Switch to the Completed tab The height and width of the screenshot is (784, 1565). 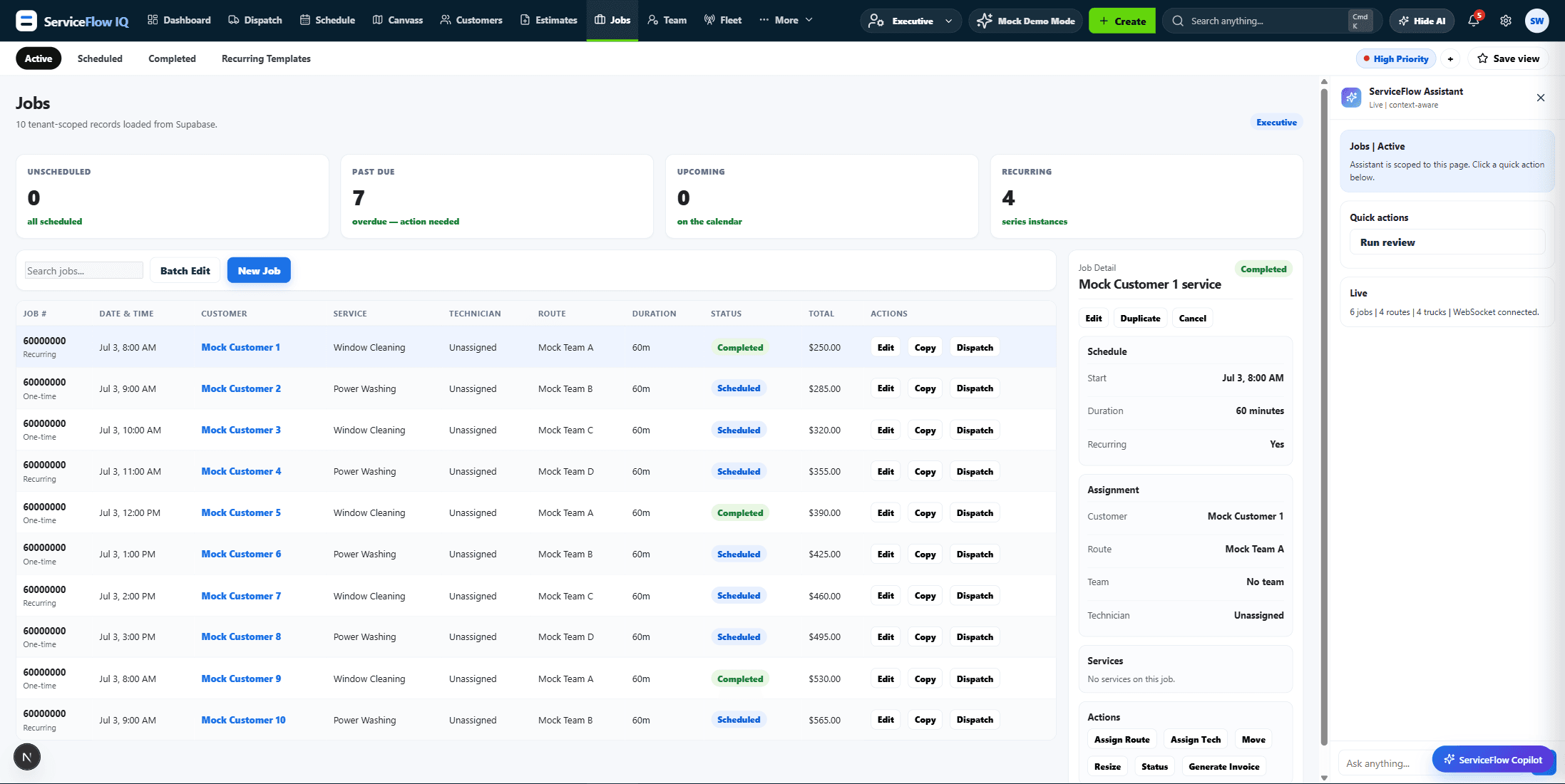click(x=172, y=58)
